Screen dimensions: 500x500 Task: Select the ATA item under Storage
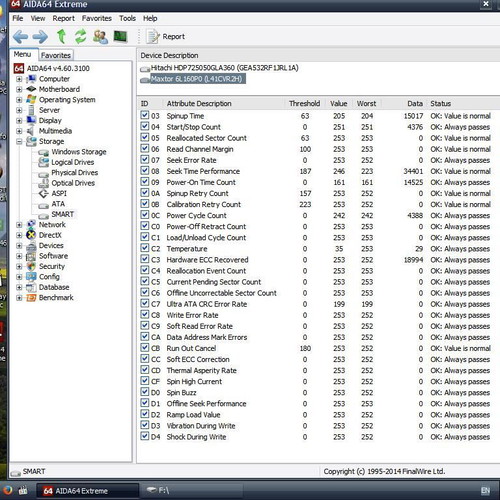coord(58,204)
